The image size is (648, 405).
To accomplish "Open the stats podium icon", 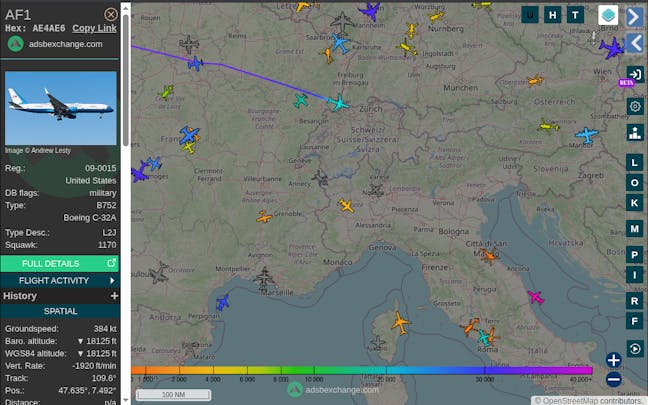I will [x=634, y=132].
